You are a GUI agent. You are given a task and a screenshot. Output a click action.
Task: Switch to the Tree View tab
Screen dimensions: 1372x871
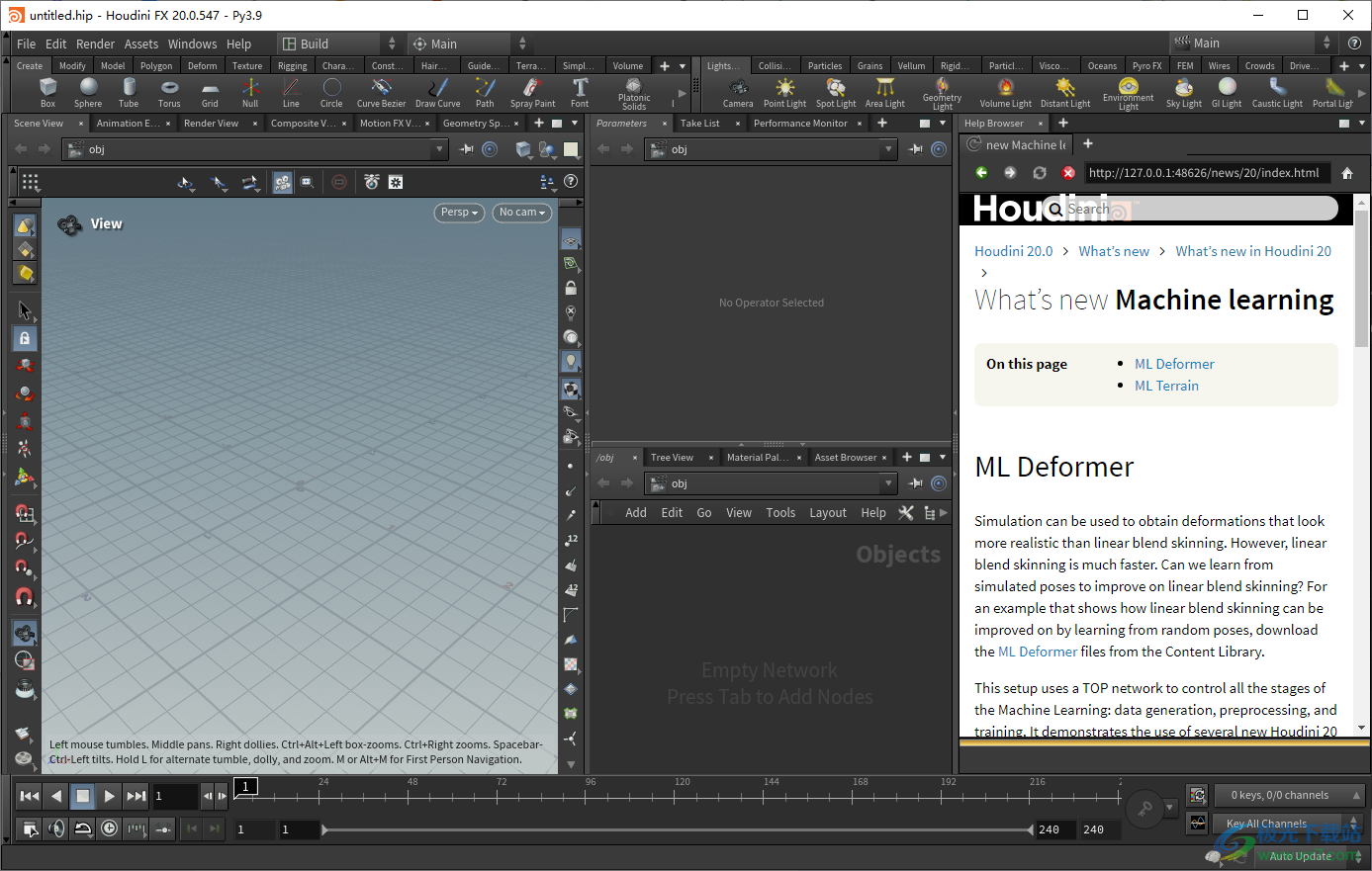point(672,458)
